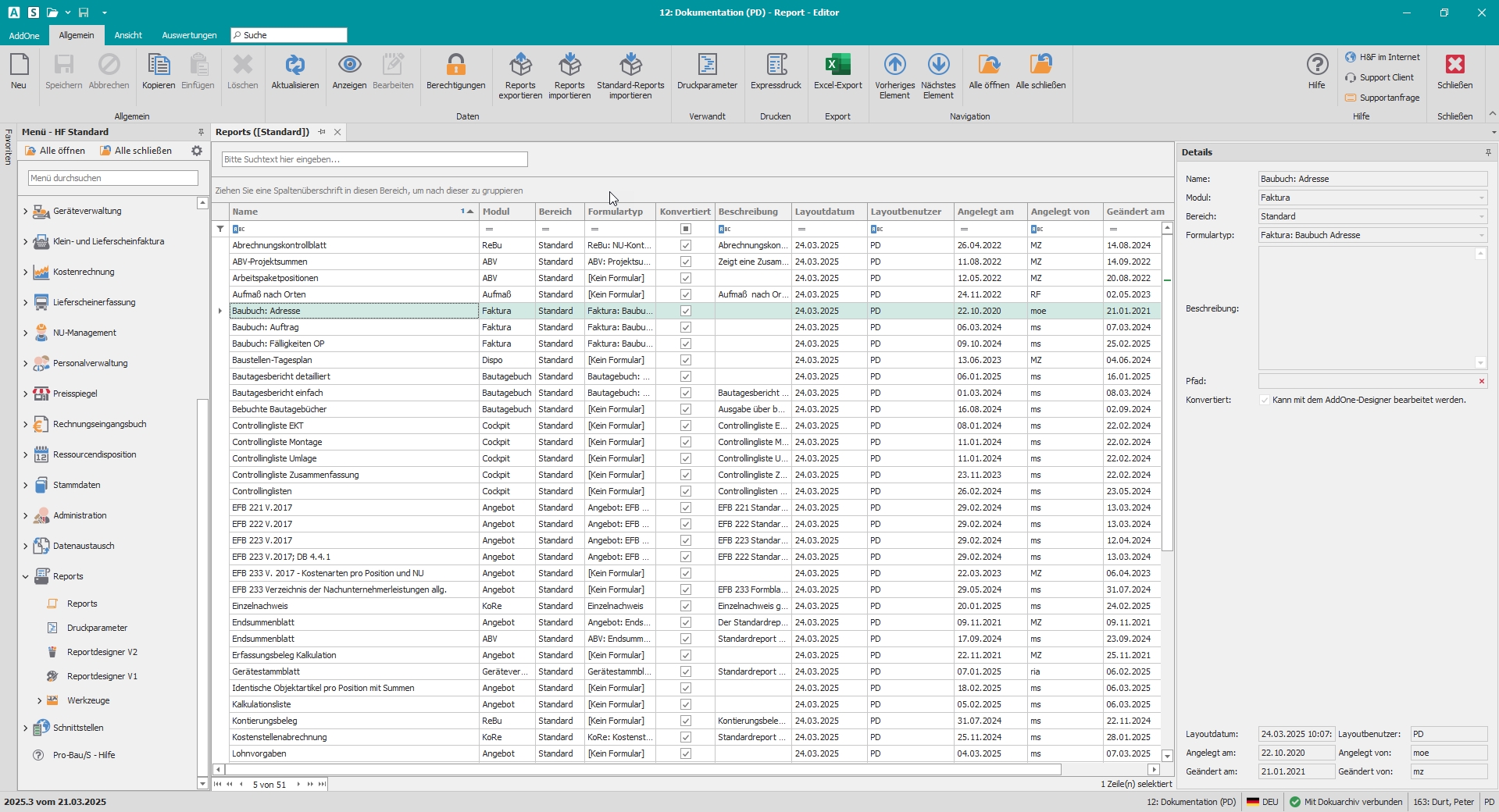Click the Excel-Export icon
Image resolution: width=1499 pixels, height=812 pixels.
[837, 66]
